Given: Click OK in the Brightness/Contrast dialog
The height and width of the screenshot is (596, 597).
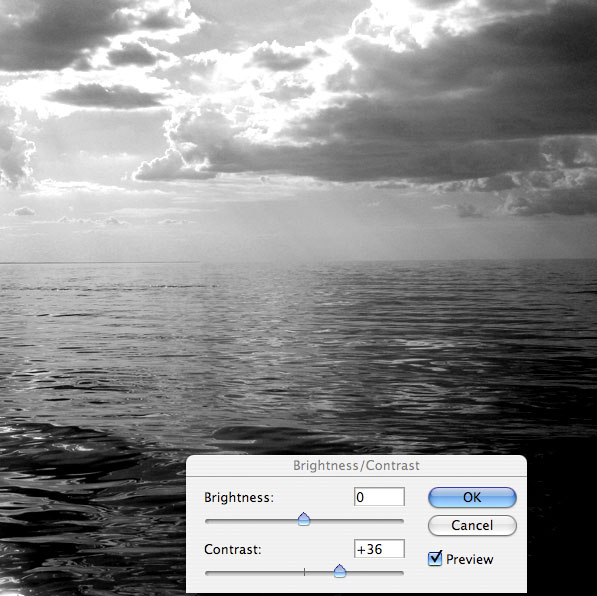Looking at the screenshot, I should (472, 497).
